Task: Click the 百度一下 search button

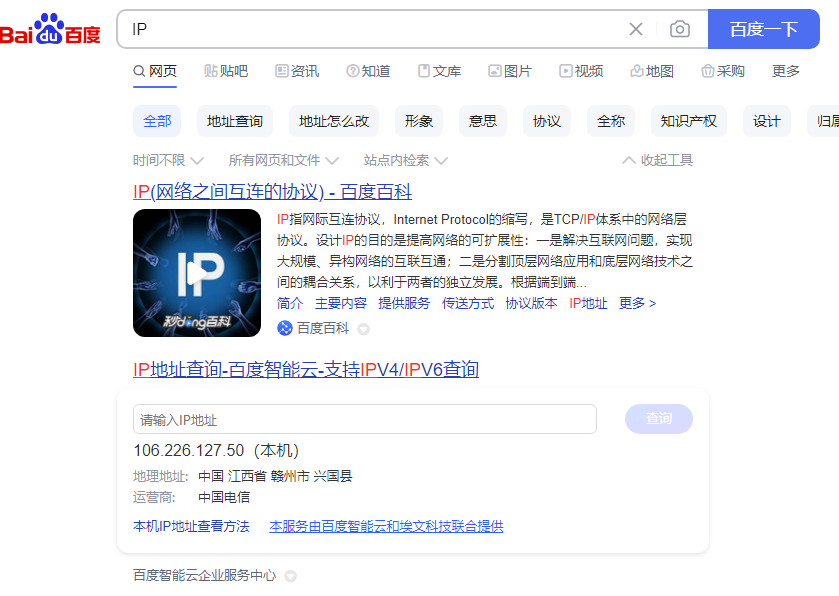Action: click(763, 29)
